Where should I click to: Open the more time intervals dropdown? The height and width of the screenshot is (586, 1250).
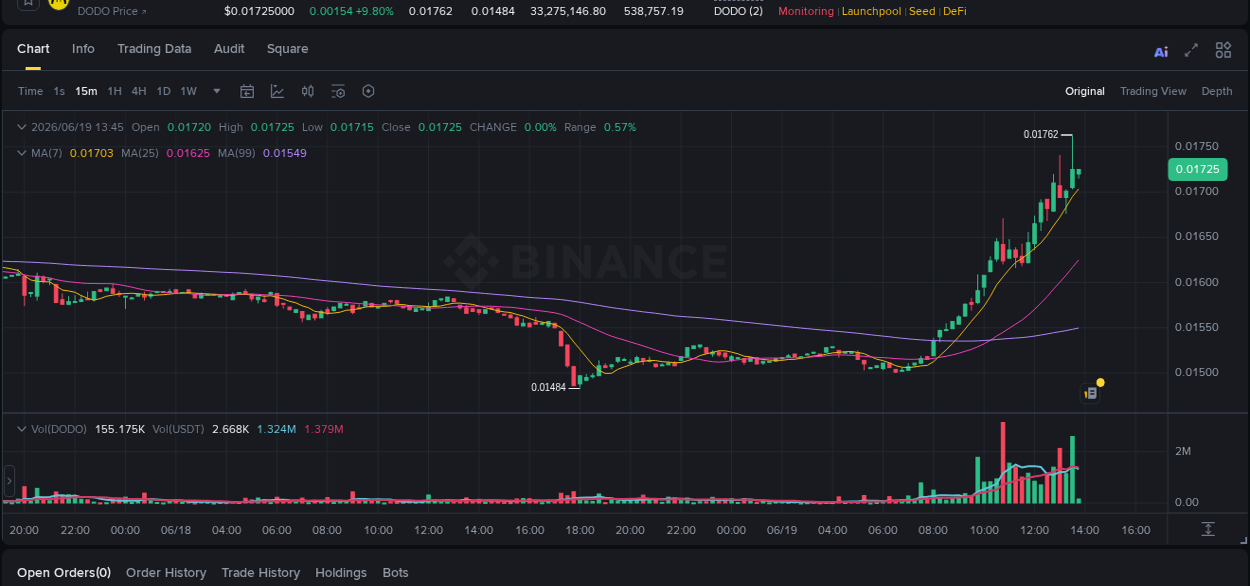click(x=217, y=91)
